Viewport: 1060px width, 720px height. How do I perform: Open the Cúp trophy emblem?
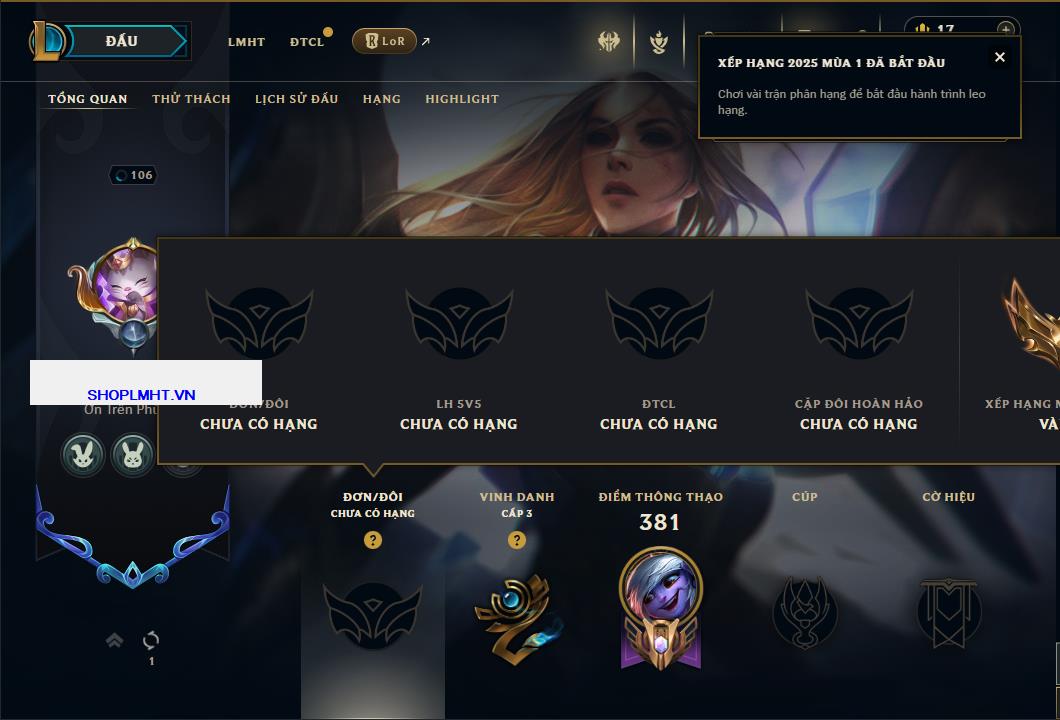click(804, 613)
